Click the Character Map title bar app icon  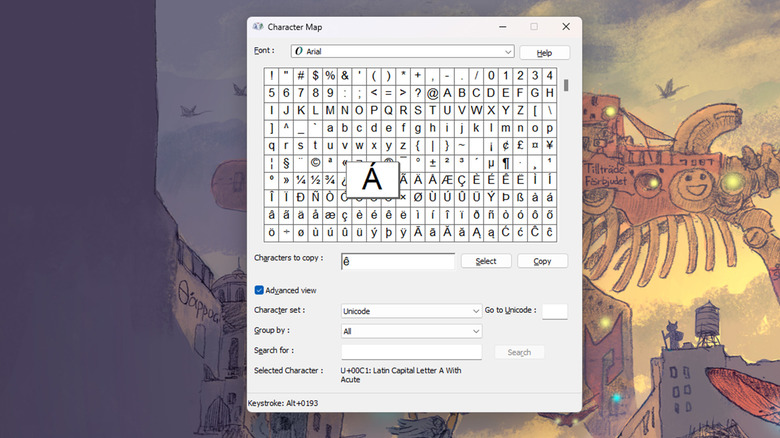tap(258, 26)
